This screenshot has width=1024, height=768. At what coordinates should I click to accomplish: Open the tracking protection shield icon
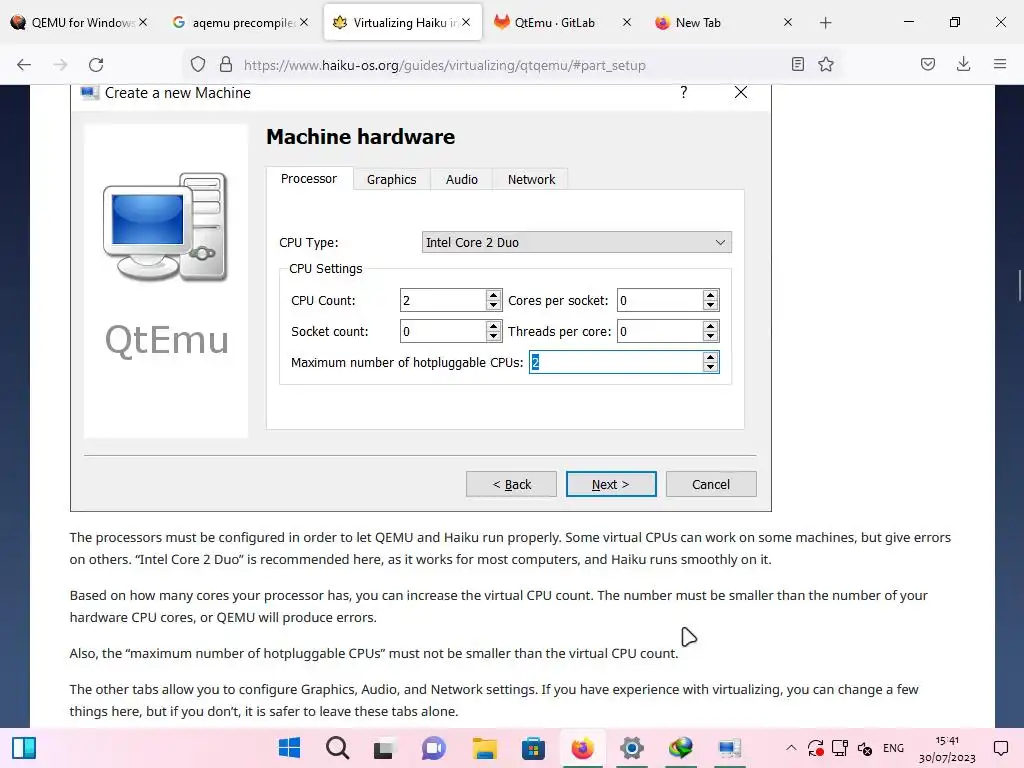[x=198, y=65]
